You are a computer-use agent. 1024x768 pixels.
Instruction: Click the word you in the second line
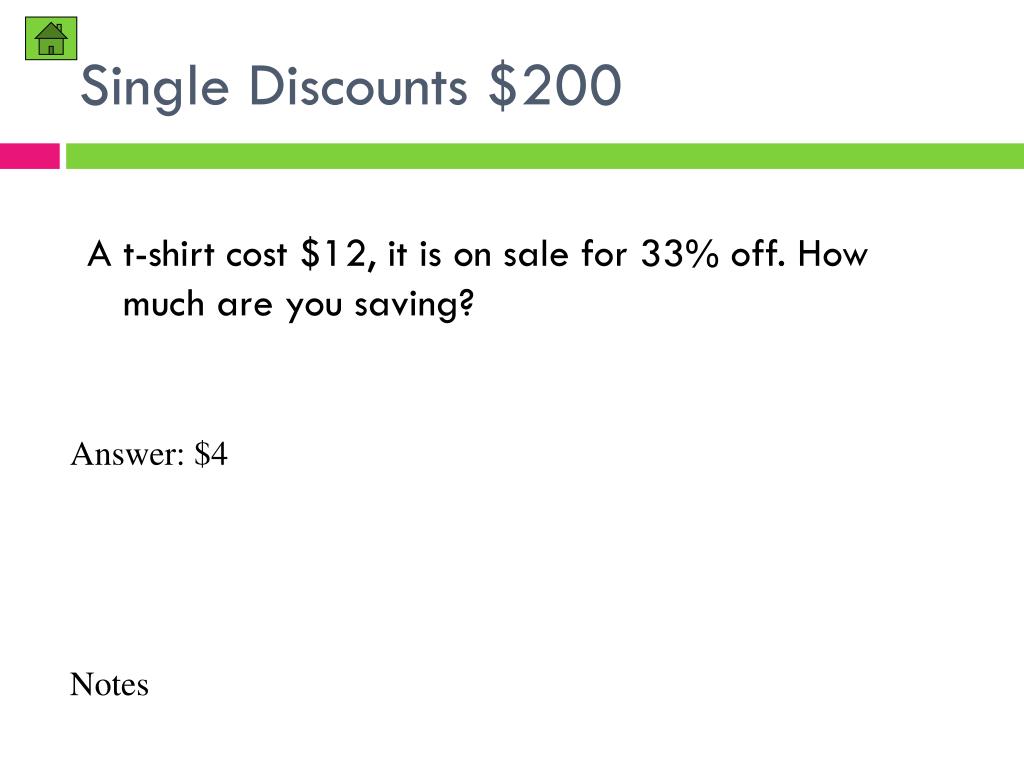click(314, 308)
